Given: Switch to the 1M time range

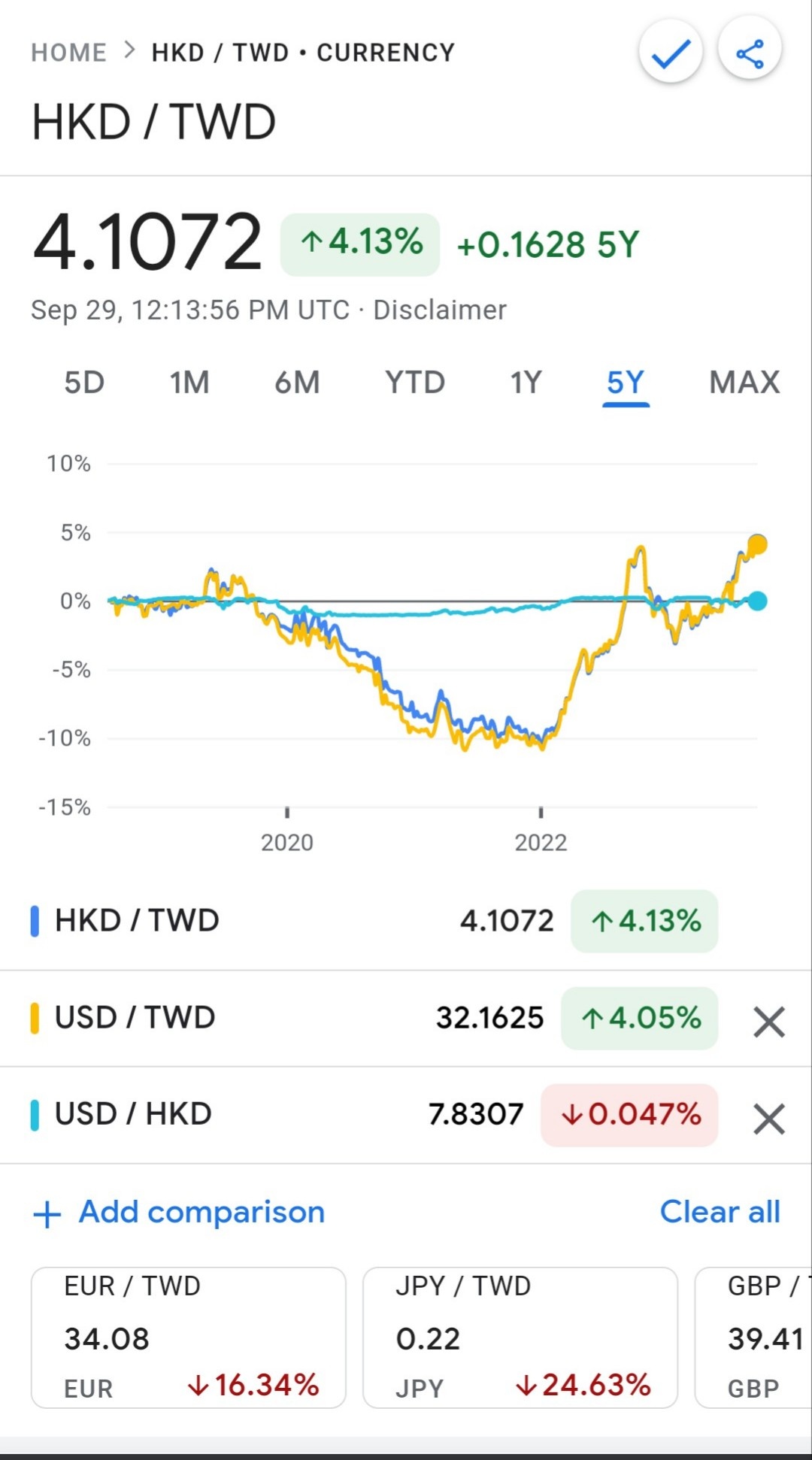Looking at the screenshot, I should (189, 383).
